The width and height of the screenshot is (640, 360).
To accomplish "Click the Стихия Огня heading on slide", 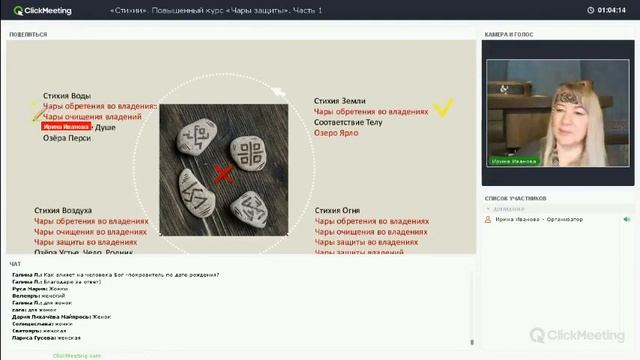I will click(337, 211).
